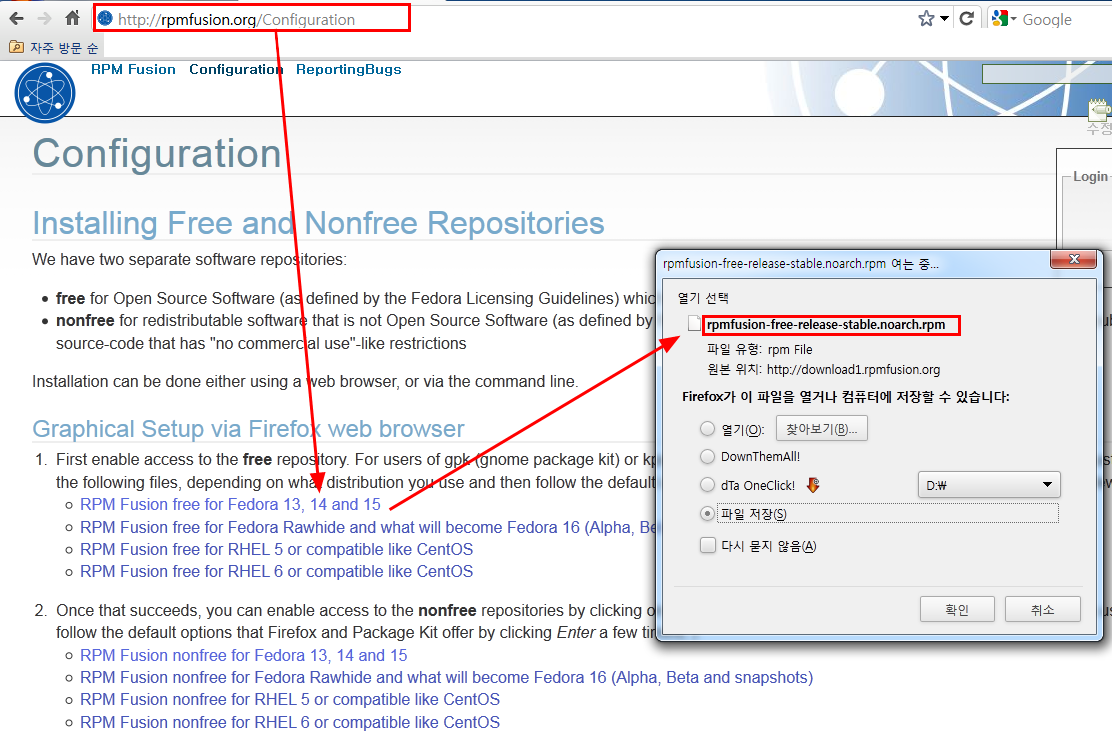1112x738 pixels.
Task: Open RPM Fusion nonfree for Fedora 13, 14 and 15
Action: click(x=244, y=655)
